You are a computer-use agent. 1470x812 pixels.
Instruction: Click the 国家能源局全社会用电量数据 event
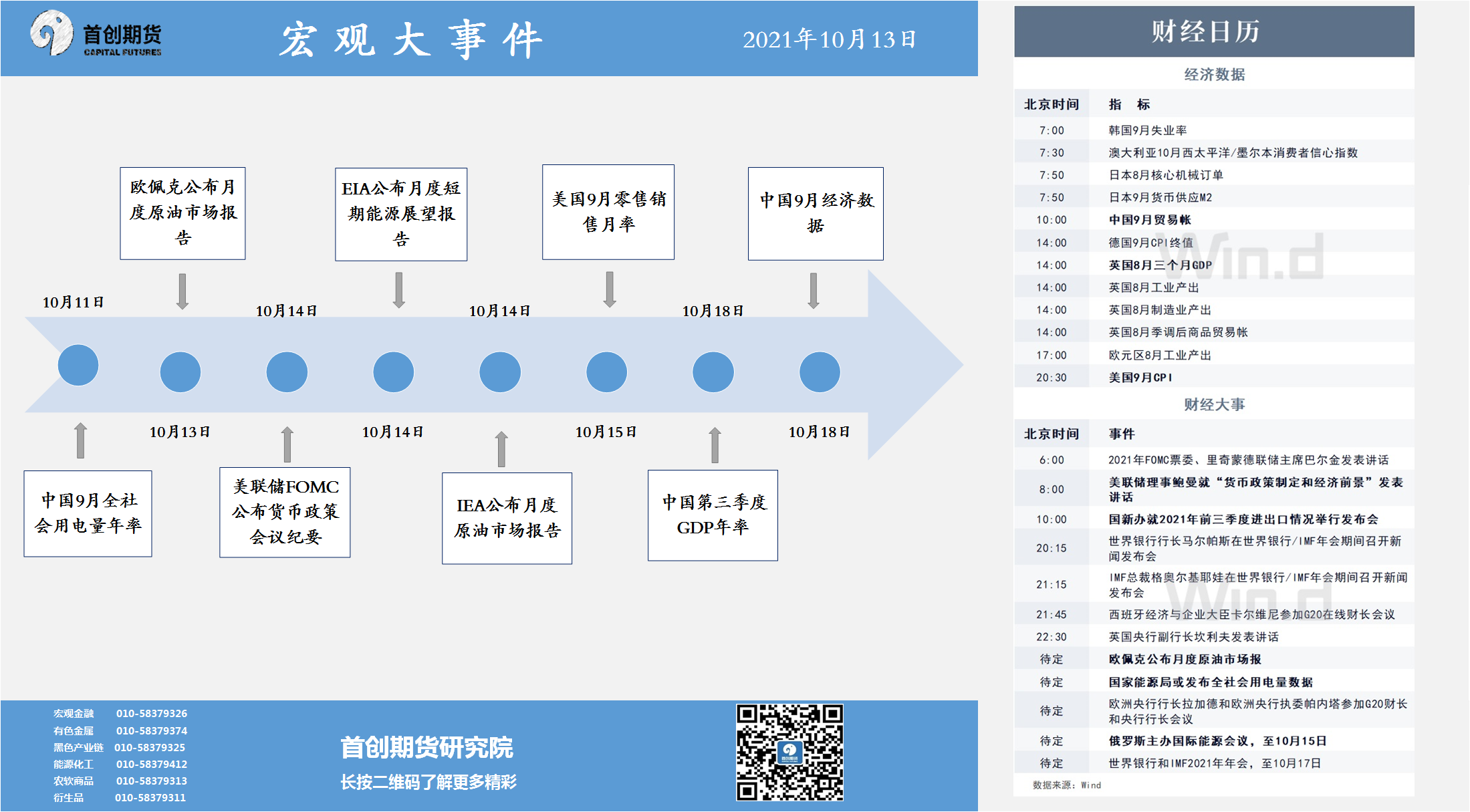coord(1214,682)
